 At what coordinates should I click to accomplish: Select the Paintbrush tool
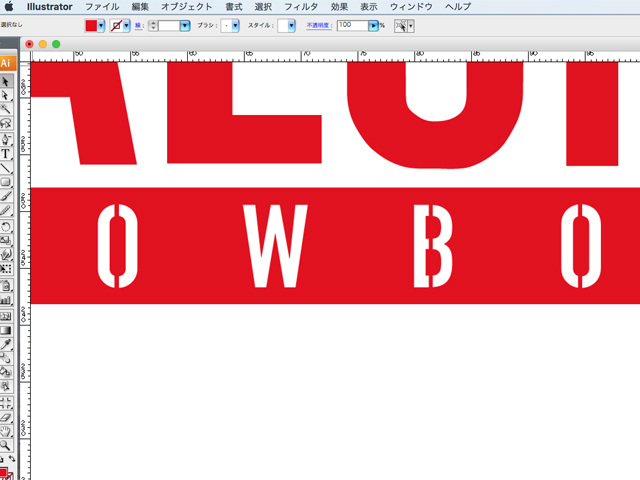click(6, 197)
